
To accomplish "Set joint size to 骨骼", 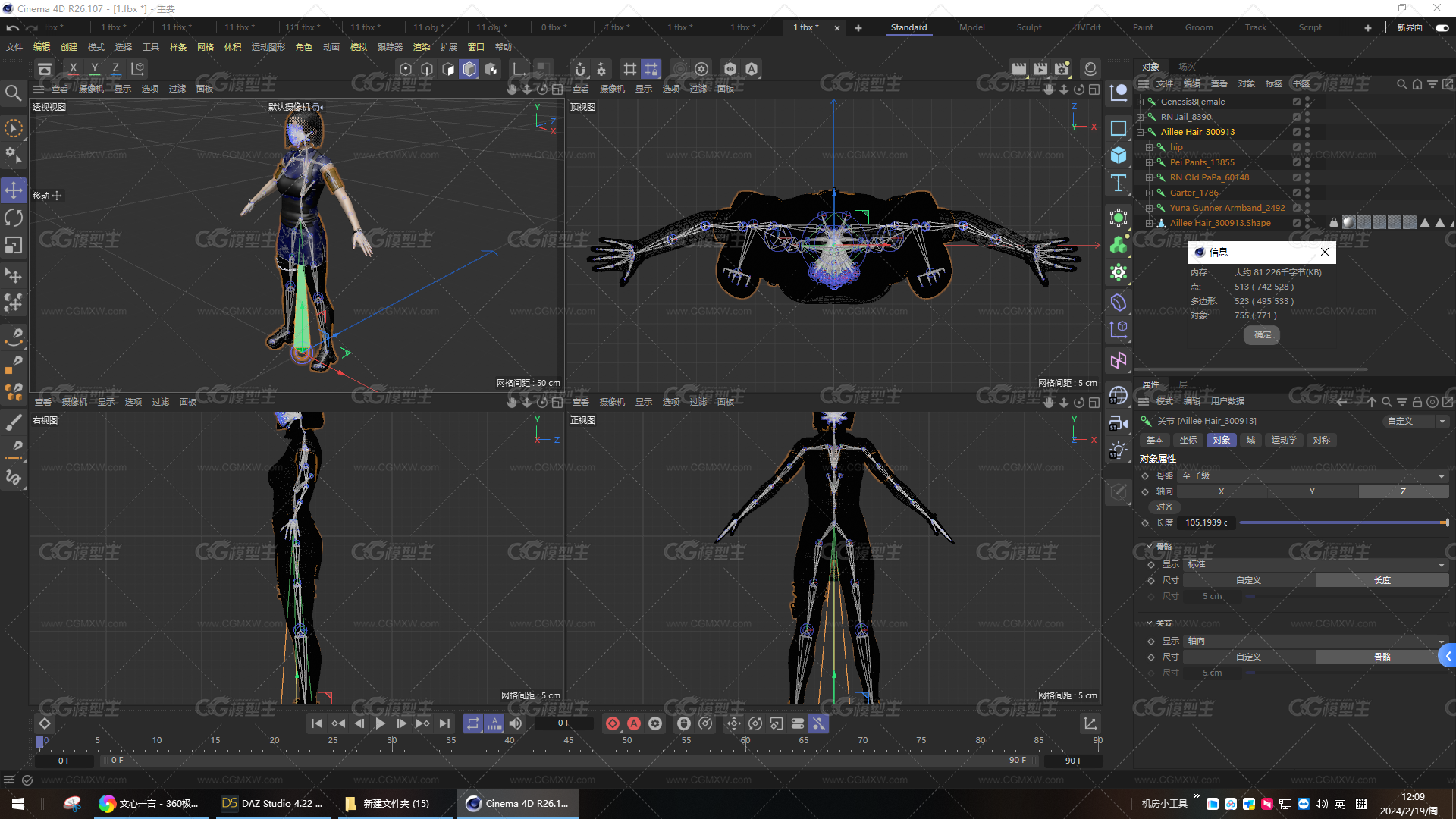I will pos(1382,657).
